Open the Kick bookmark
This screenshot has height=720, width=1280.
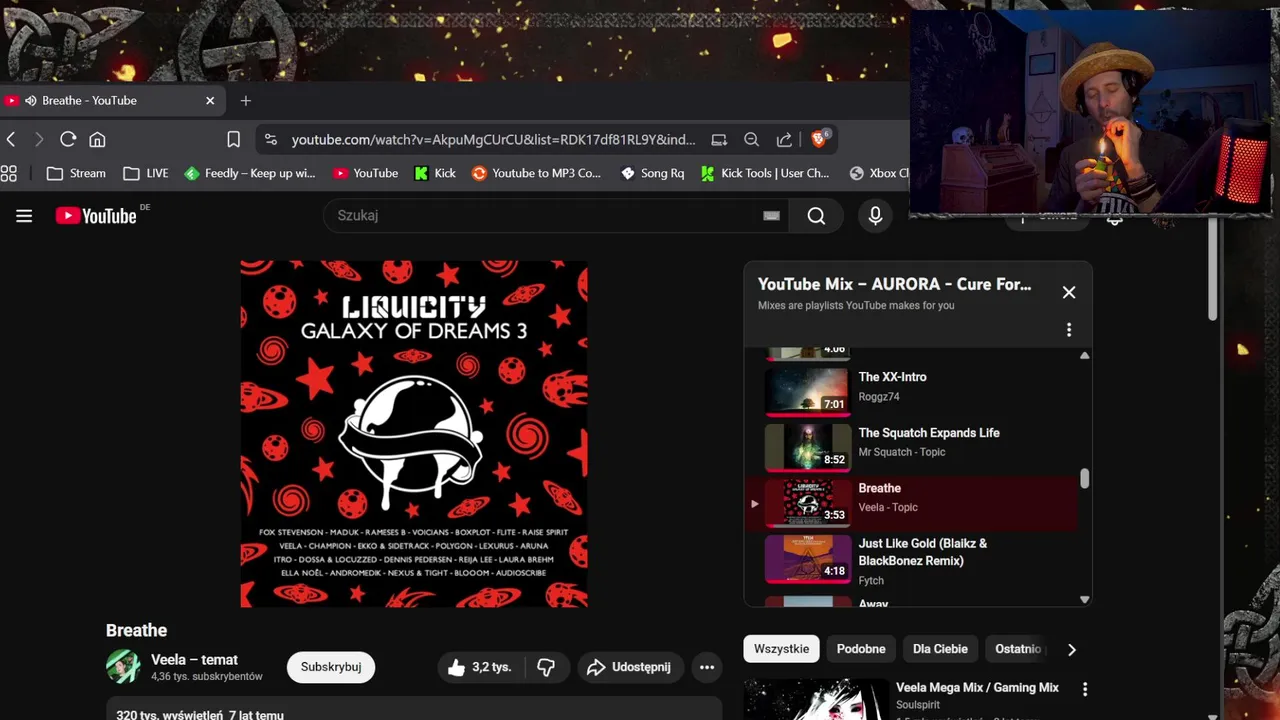coord(435,173)
